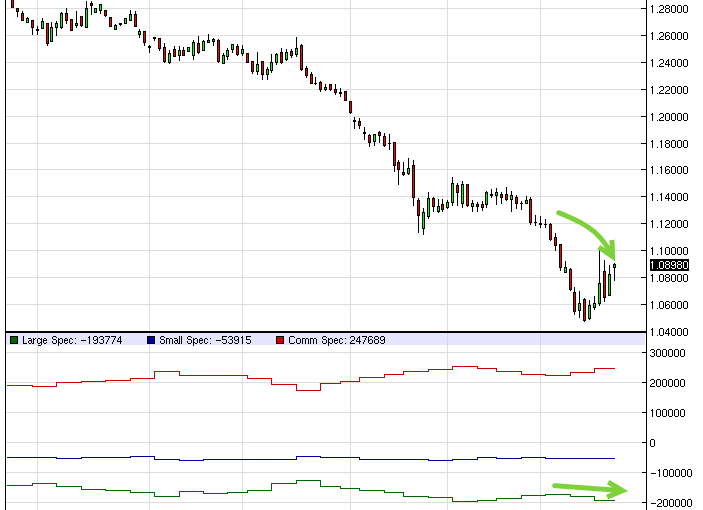Click the 1.14000 price axis label
Viewport: 703px width, 510px height.
pos(669,197)
